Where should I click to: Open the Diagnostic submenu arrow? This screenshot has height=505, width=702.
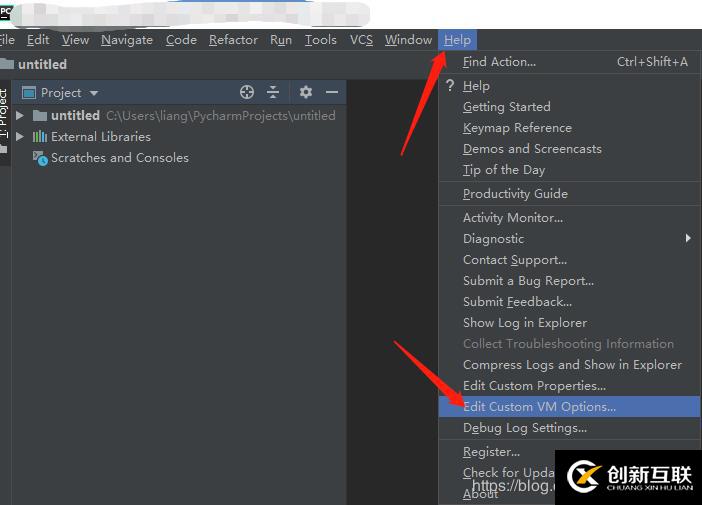point(688,238)
